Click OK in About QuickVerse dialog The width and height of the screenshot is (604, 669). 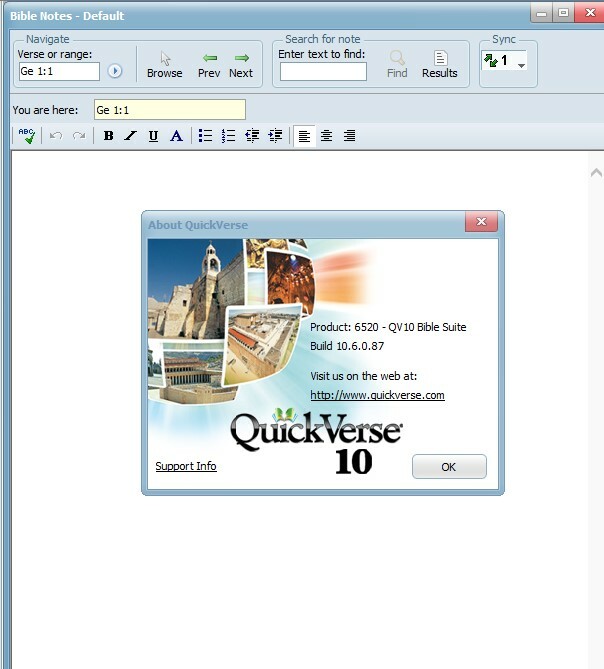(449, 466)
